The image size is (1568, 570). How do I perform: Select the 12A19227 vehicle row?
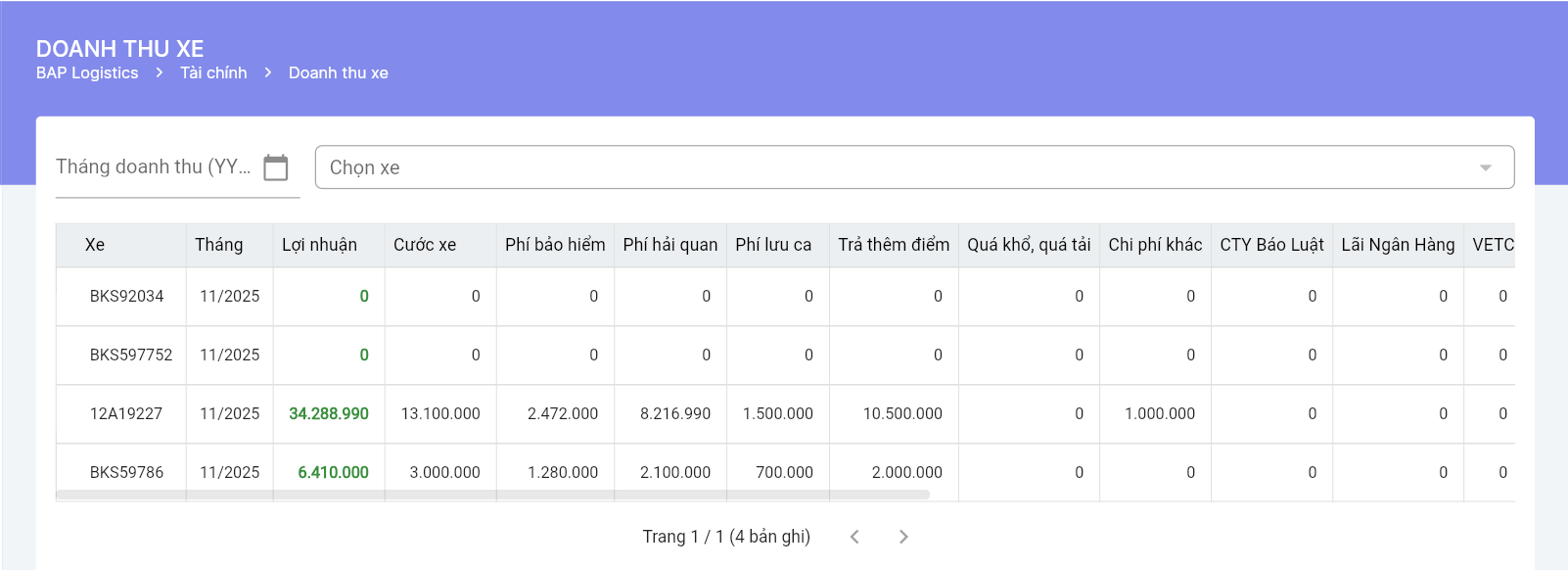pyautogui.click(x=126, y=414)
